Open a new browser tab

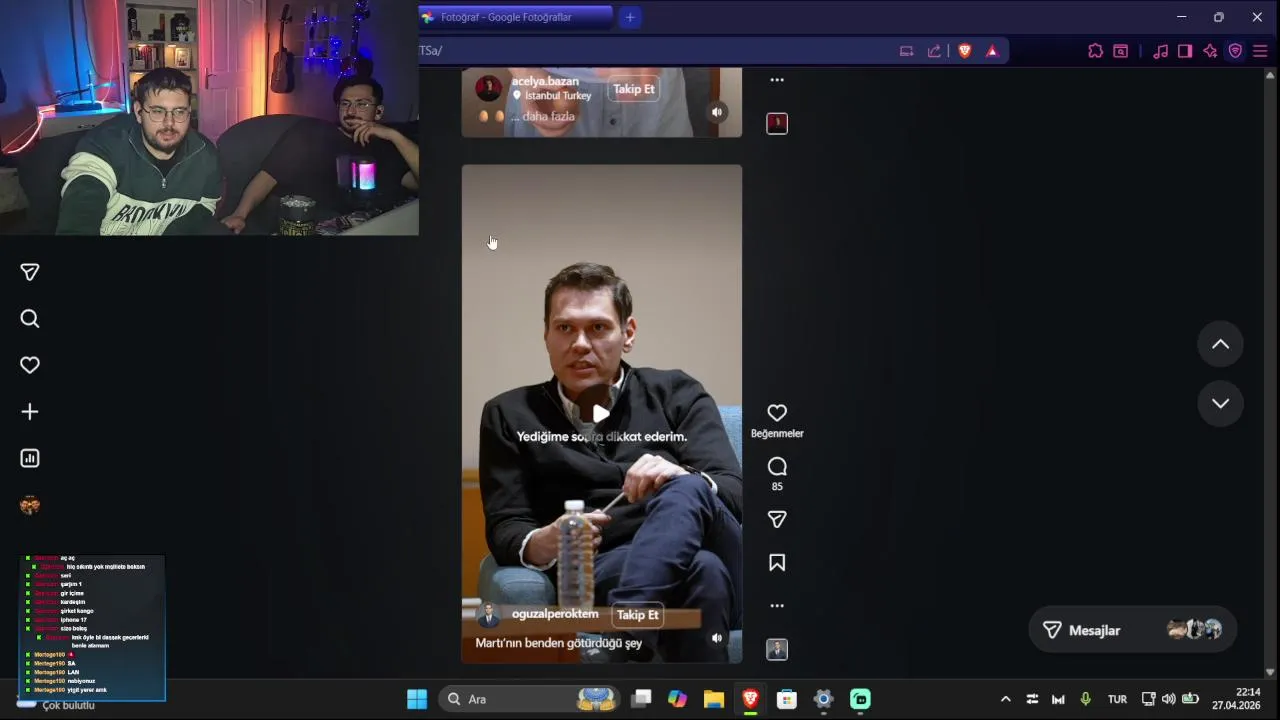coord(630,17)
